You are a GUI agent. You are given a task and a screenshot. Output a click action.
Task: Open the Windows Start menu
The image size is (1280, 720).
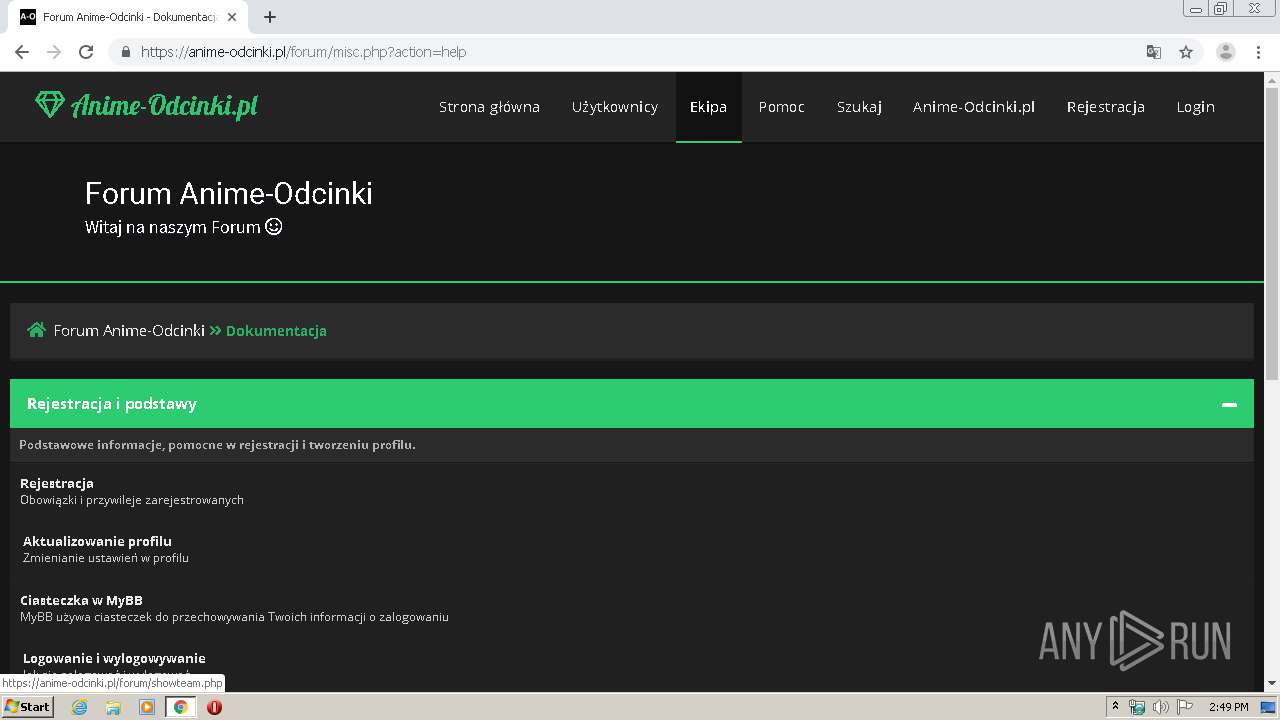[27, 706]
